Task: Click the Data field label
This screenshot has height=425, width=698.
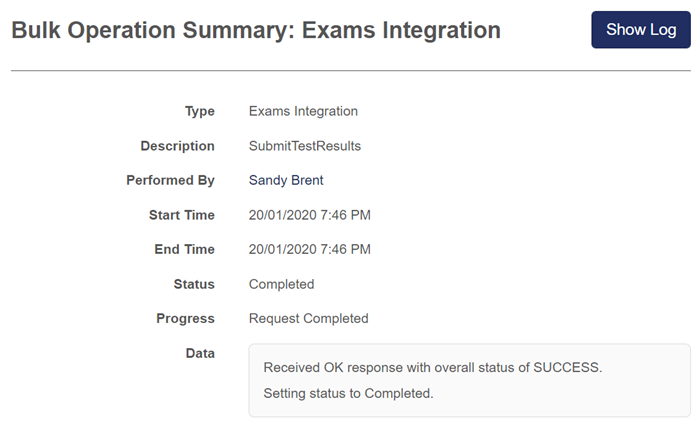Action: tap(200, 353)
